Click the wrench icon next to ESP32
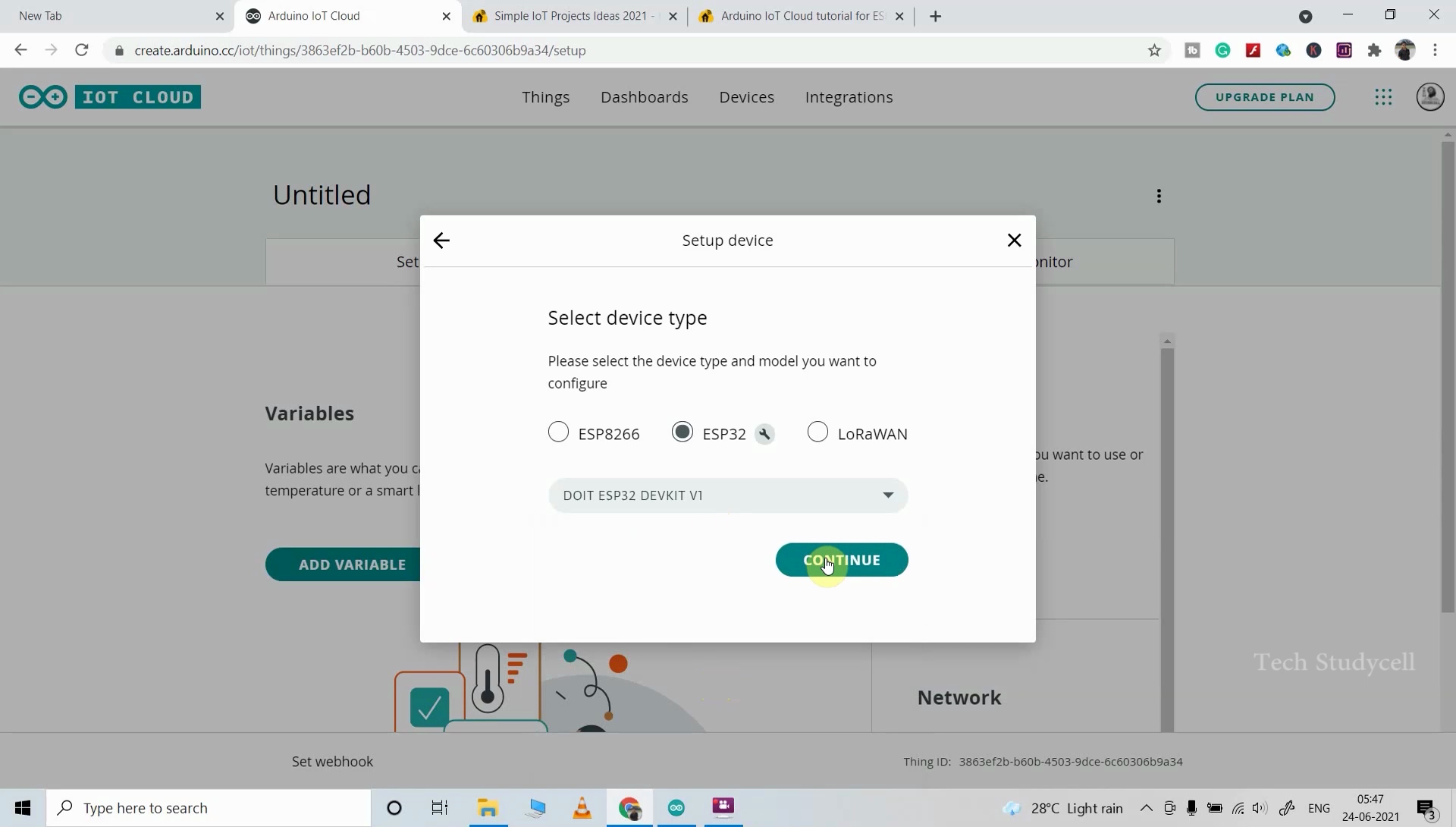Image resolution: width=1456 pixels, height=827 pixels. coord(764,435)
